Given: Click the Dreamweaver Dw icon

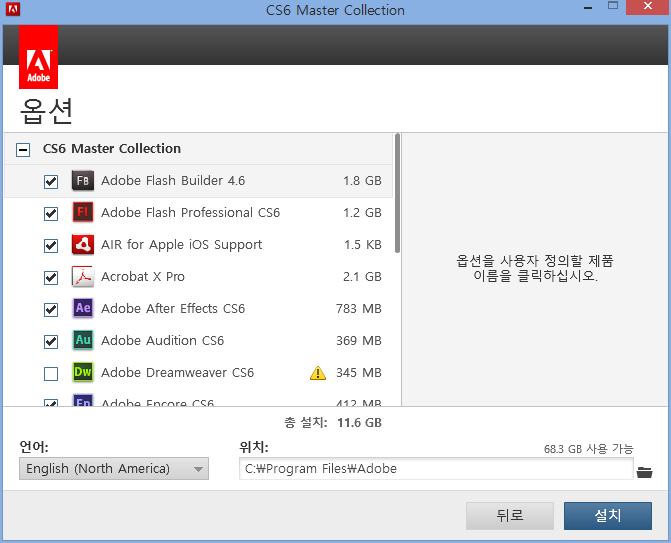Looking at the screenshot, I should pyautogui.click(x=83, y=372).
